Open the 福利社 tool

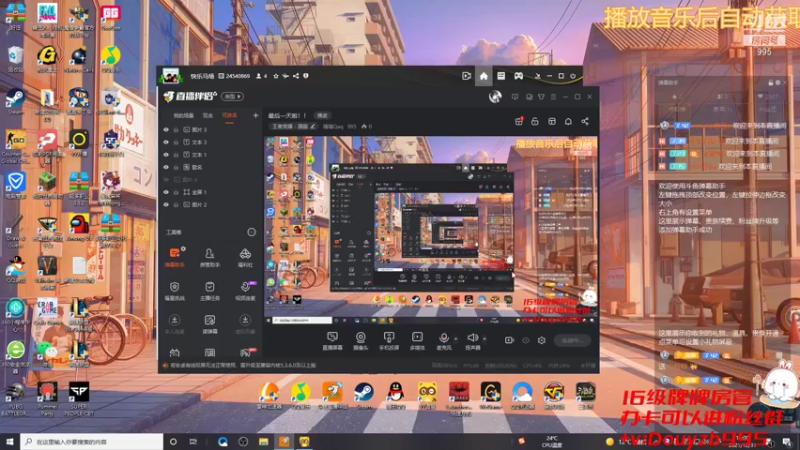tap(245, 257)
